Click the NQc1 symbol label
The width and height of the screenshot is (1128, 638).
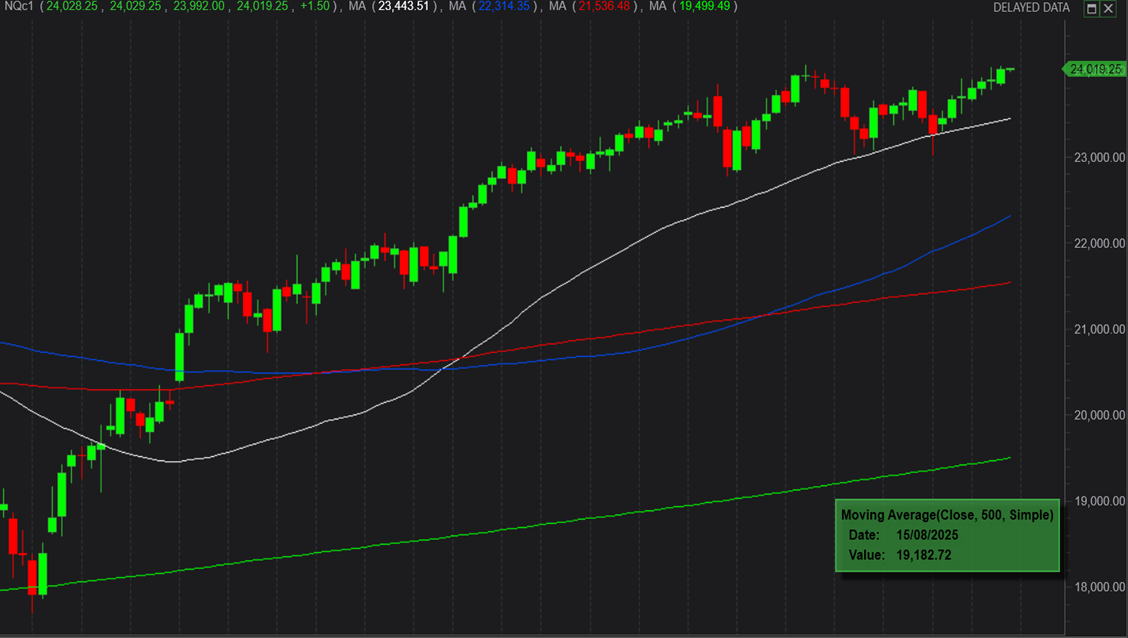(19, 7)
